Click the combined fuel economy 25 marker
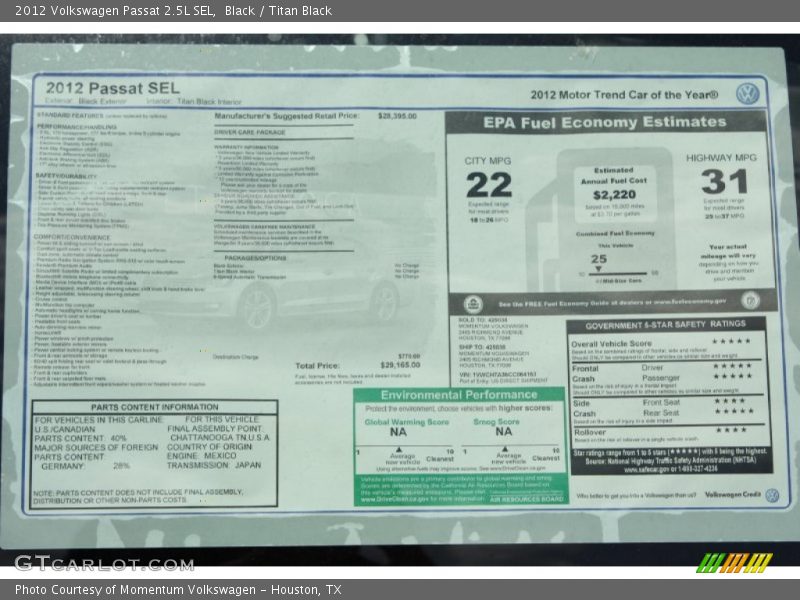 coord(598,260)
